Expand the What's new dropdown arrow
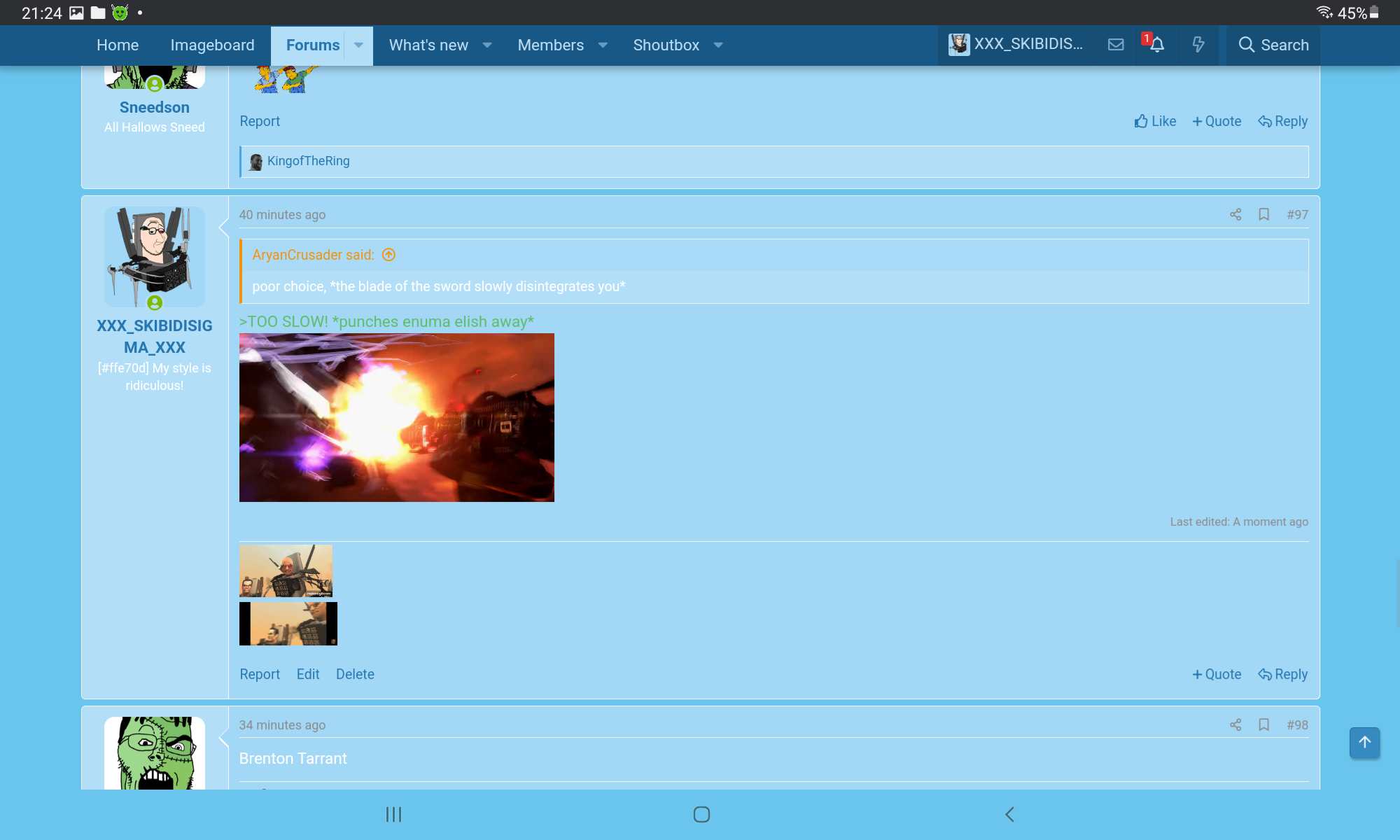Screen dimensions: 1400x840 coord(487,45)
